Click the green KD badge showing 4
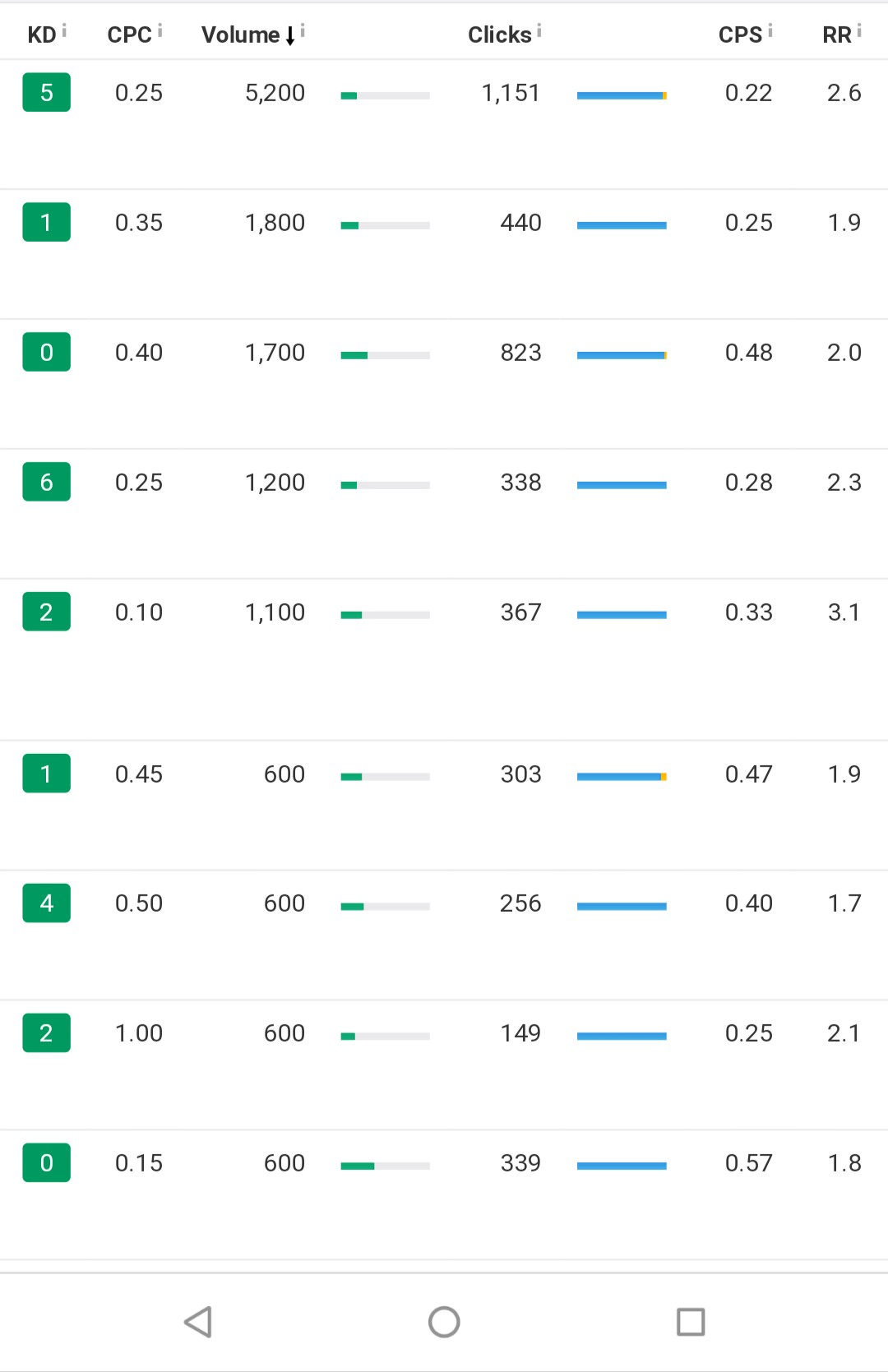Viewport: 888px width, 1372px height. point(46,903)
